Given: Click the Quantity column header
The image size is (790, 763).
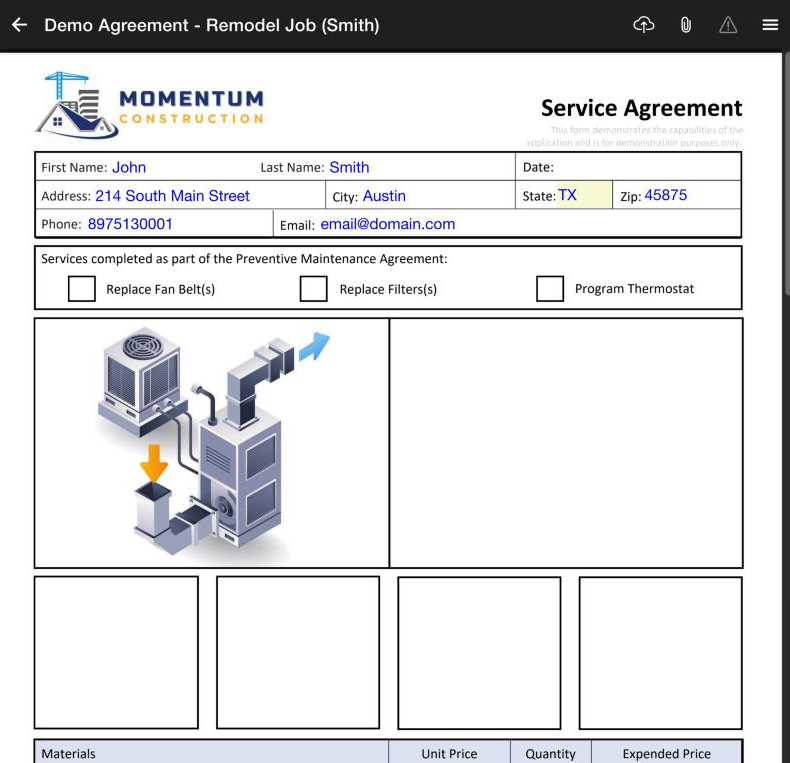Looking at the screenshot, I should click(550, 753).
